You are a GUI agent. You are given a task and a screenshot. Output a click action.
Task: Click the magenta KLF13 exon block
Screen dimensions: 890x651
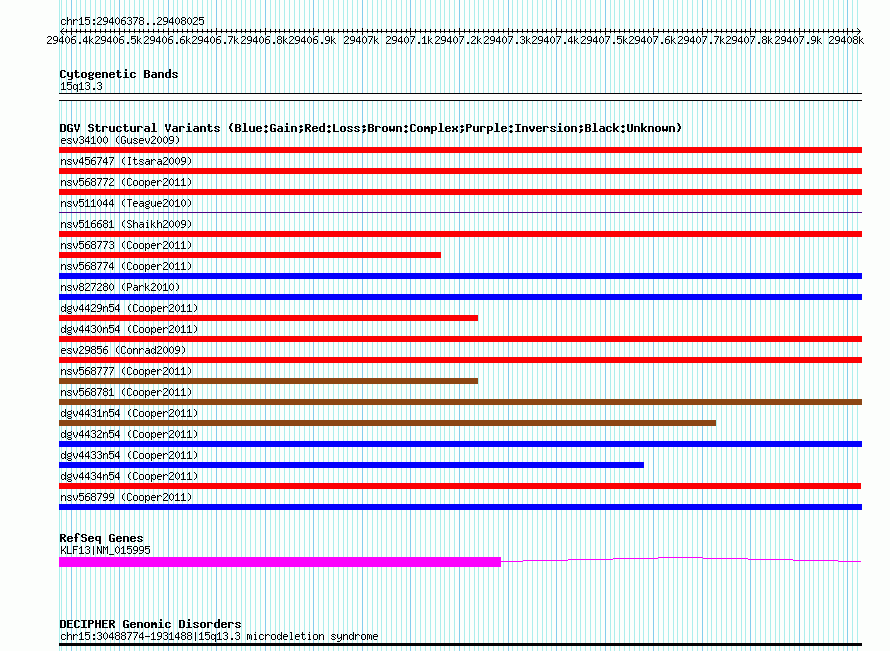click(280, 562)
